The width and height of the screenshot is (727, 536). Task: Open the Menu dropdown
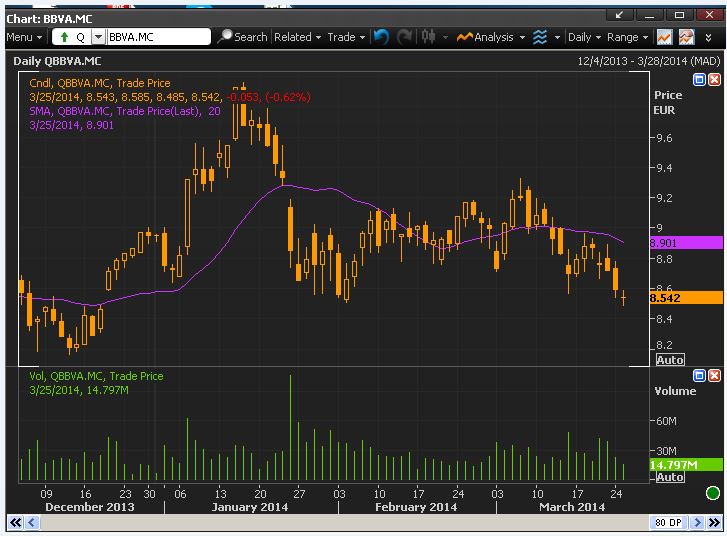point(24,37)
